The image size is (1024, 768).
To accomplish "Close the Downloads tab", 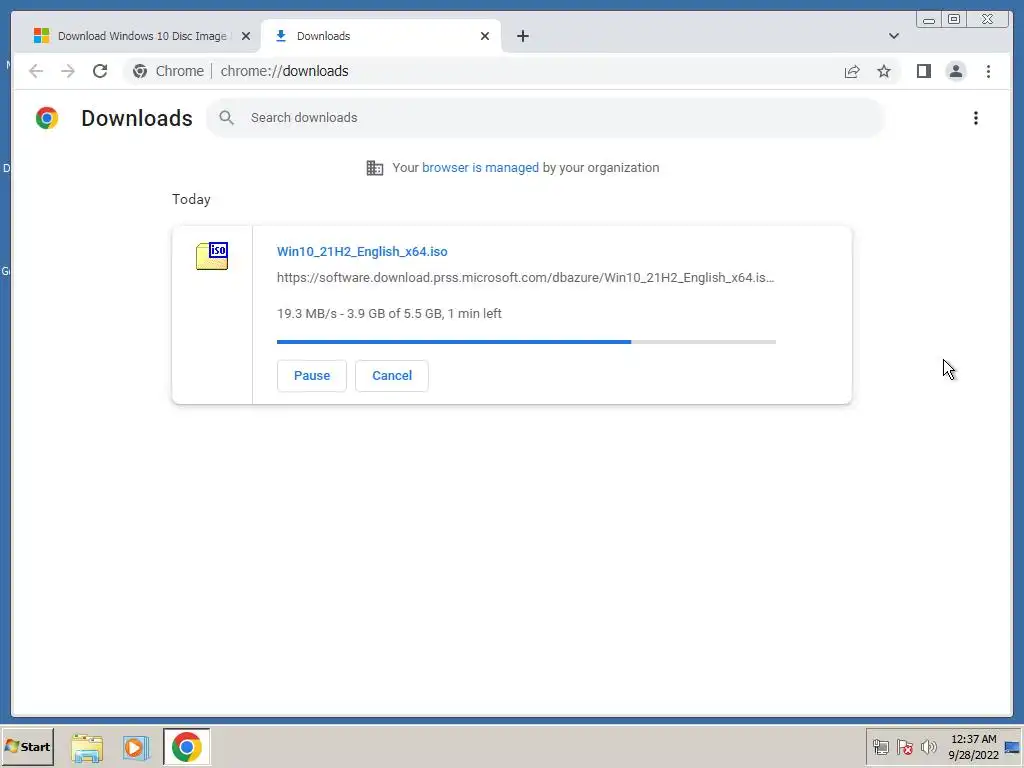I will pos(485,36).
